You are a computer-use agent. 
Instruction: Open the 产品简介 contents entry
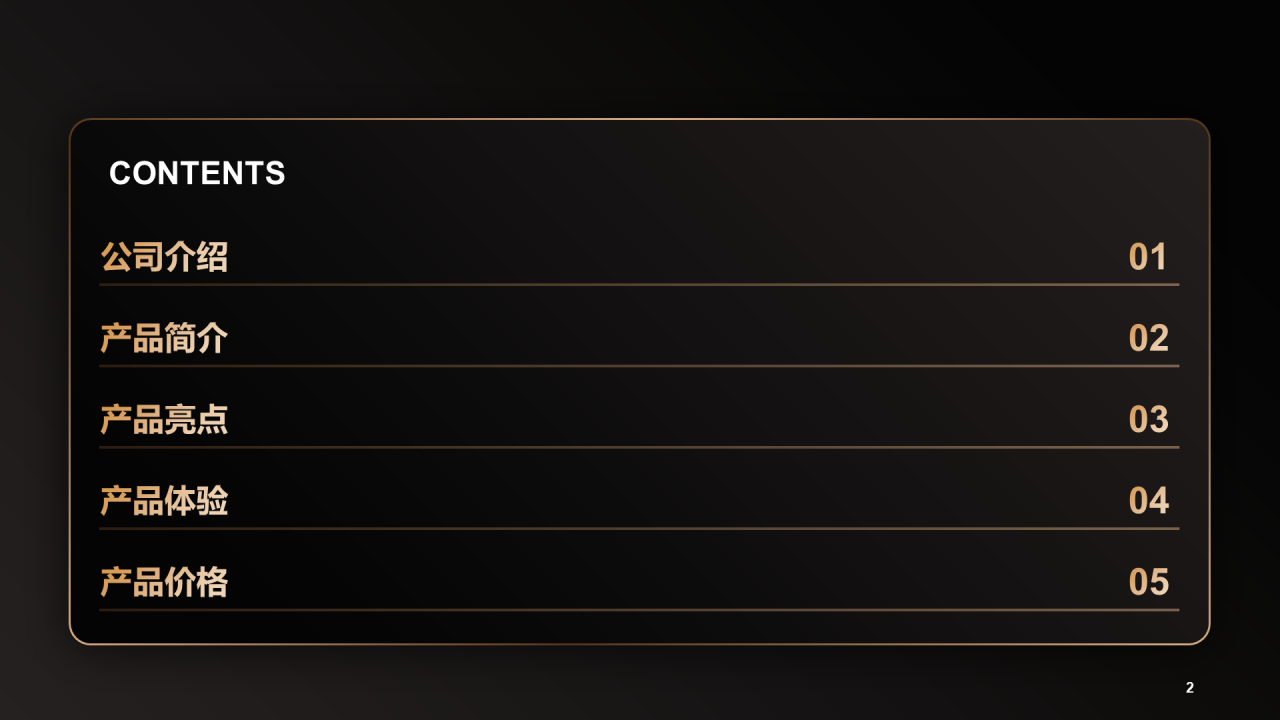164,338
